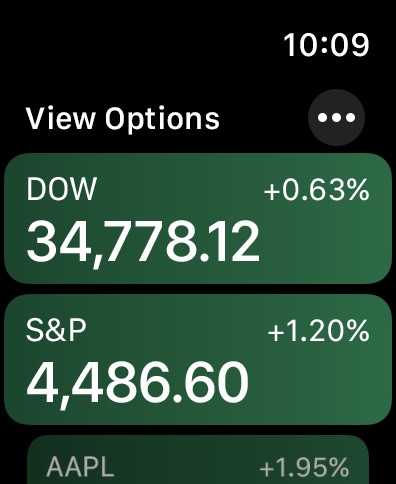396x484 pixels.
Task: Tap the 10:09 clock display
Action: point(326,45)
